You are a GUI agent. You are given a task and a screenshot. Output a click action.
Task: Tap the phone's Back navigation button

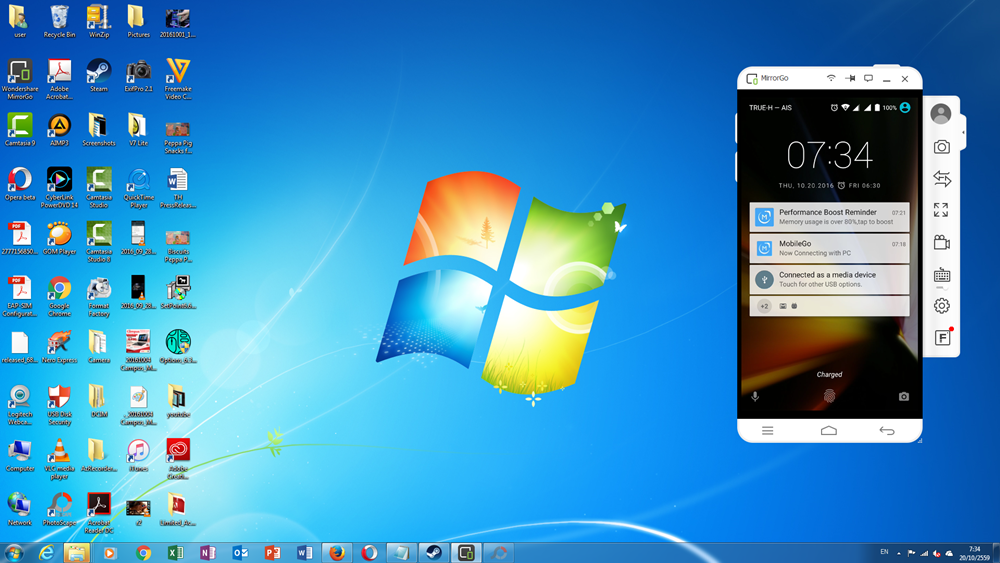(886, 431)
